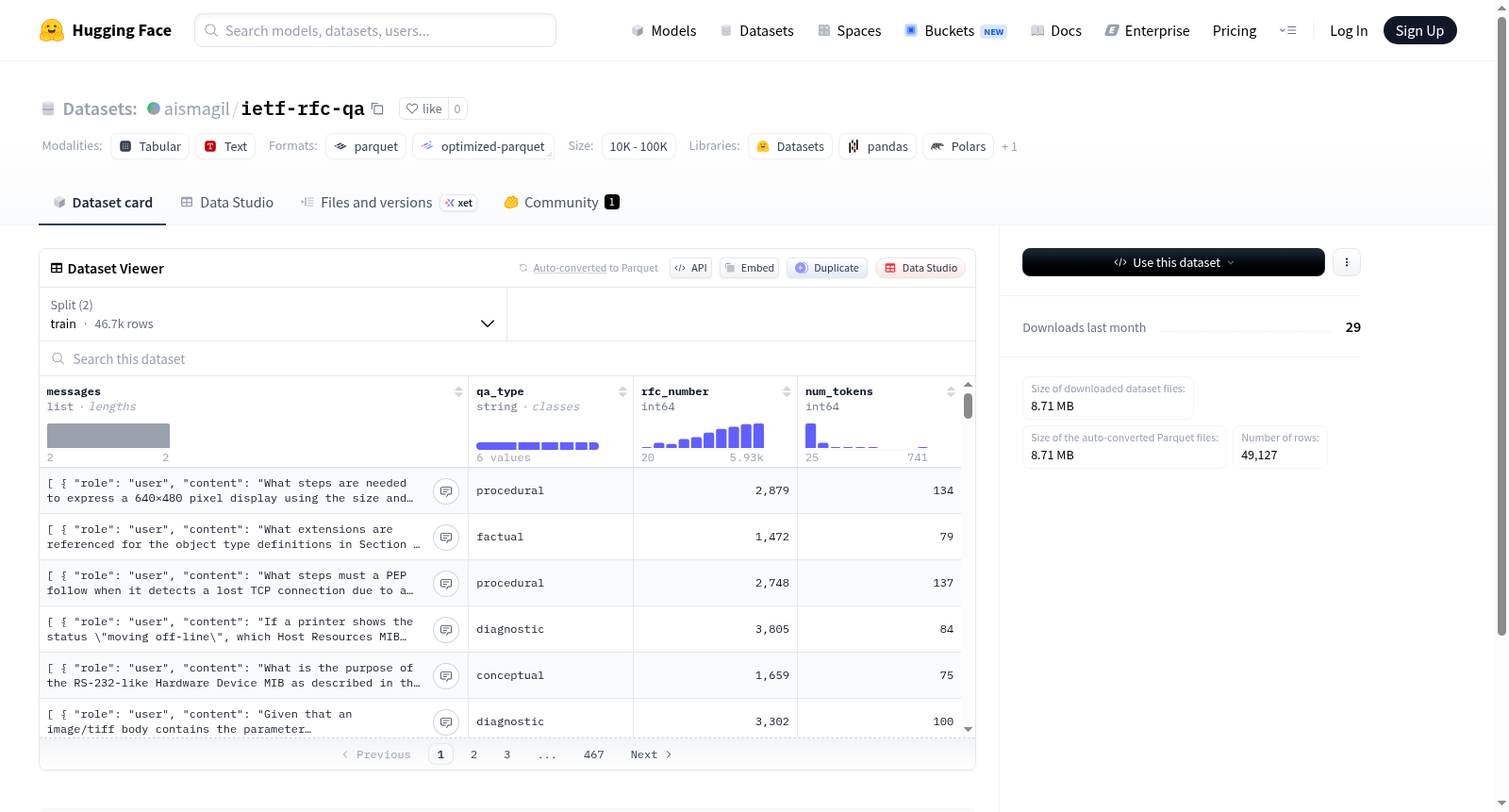Expand the conceptual 1,659 row message
Viewport: 1509px width, 812px height.
pyautogui.click(x=446, y=676)
